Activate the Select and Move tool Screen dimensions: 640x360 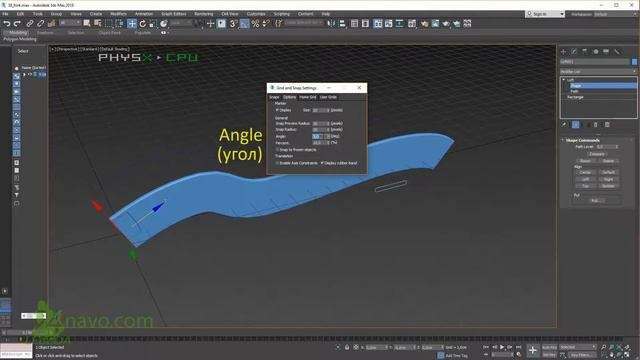click(x=132, y=24)
